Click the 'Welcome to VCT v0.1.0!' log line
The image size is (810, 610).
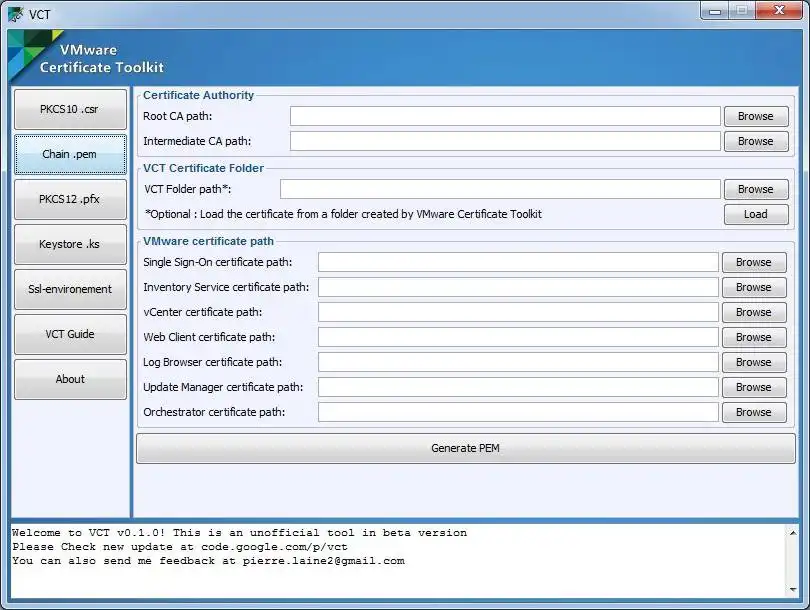239,533
